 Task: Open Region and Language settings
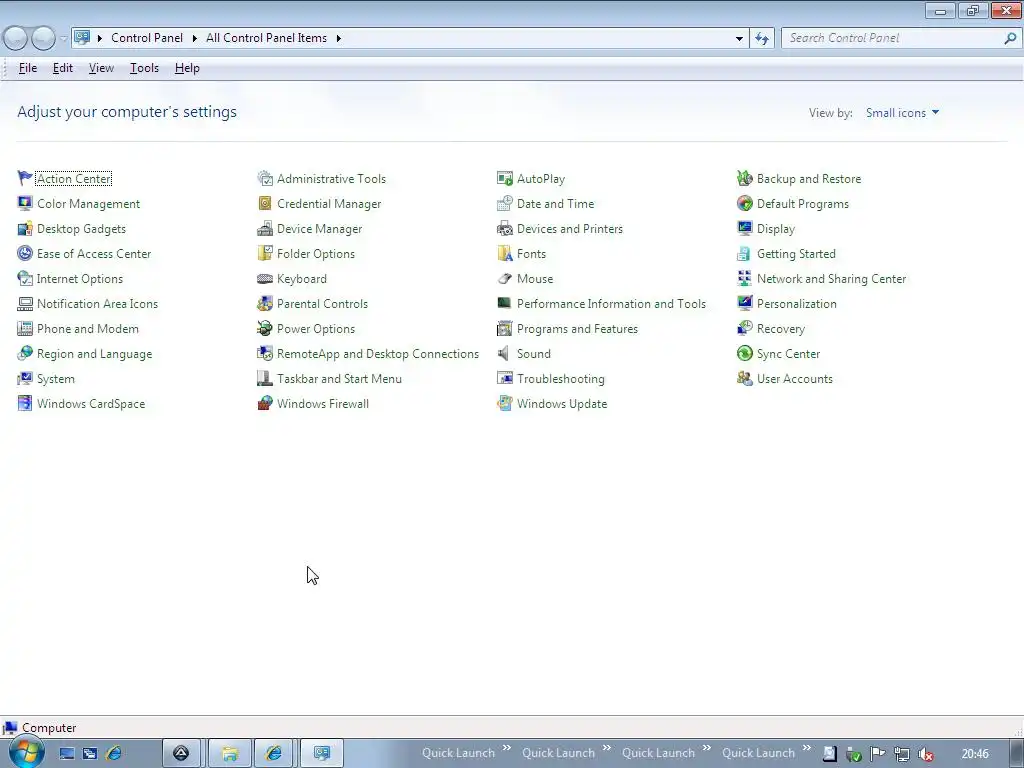(94, 353)
